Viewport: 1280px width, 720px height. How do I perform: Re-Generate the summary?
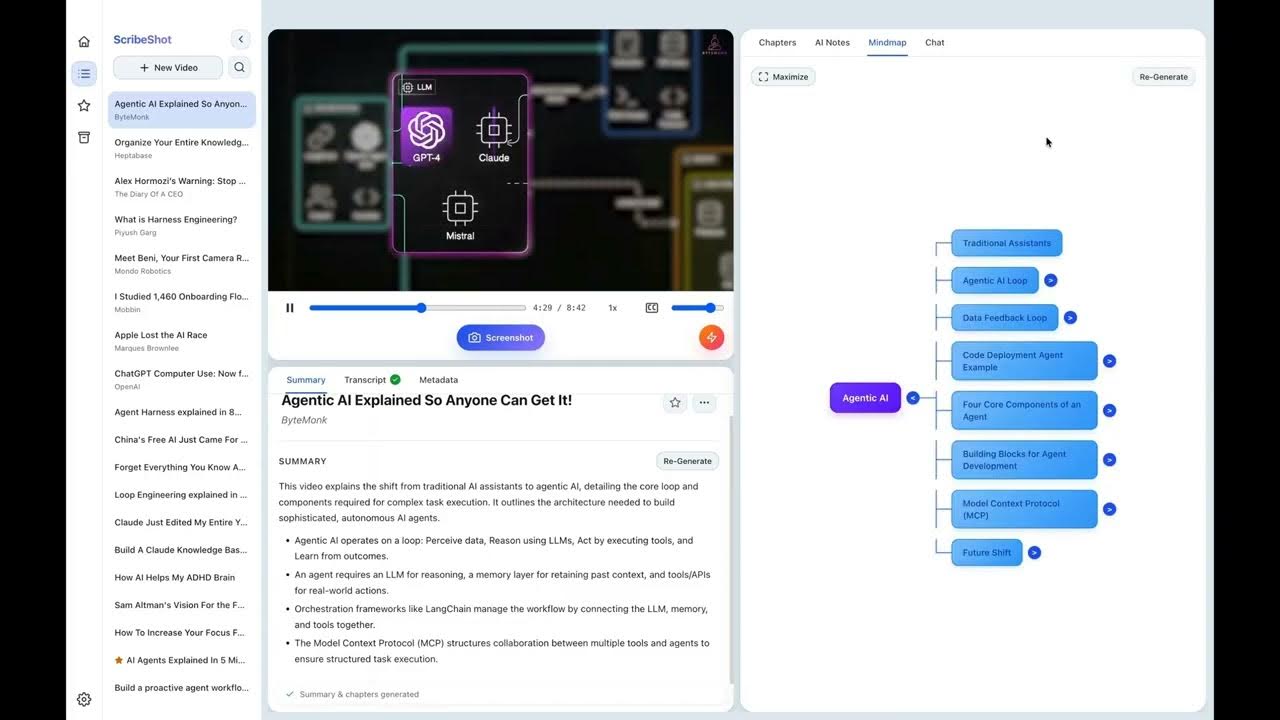tap(688, 461)
